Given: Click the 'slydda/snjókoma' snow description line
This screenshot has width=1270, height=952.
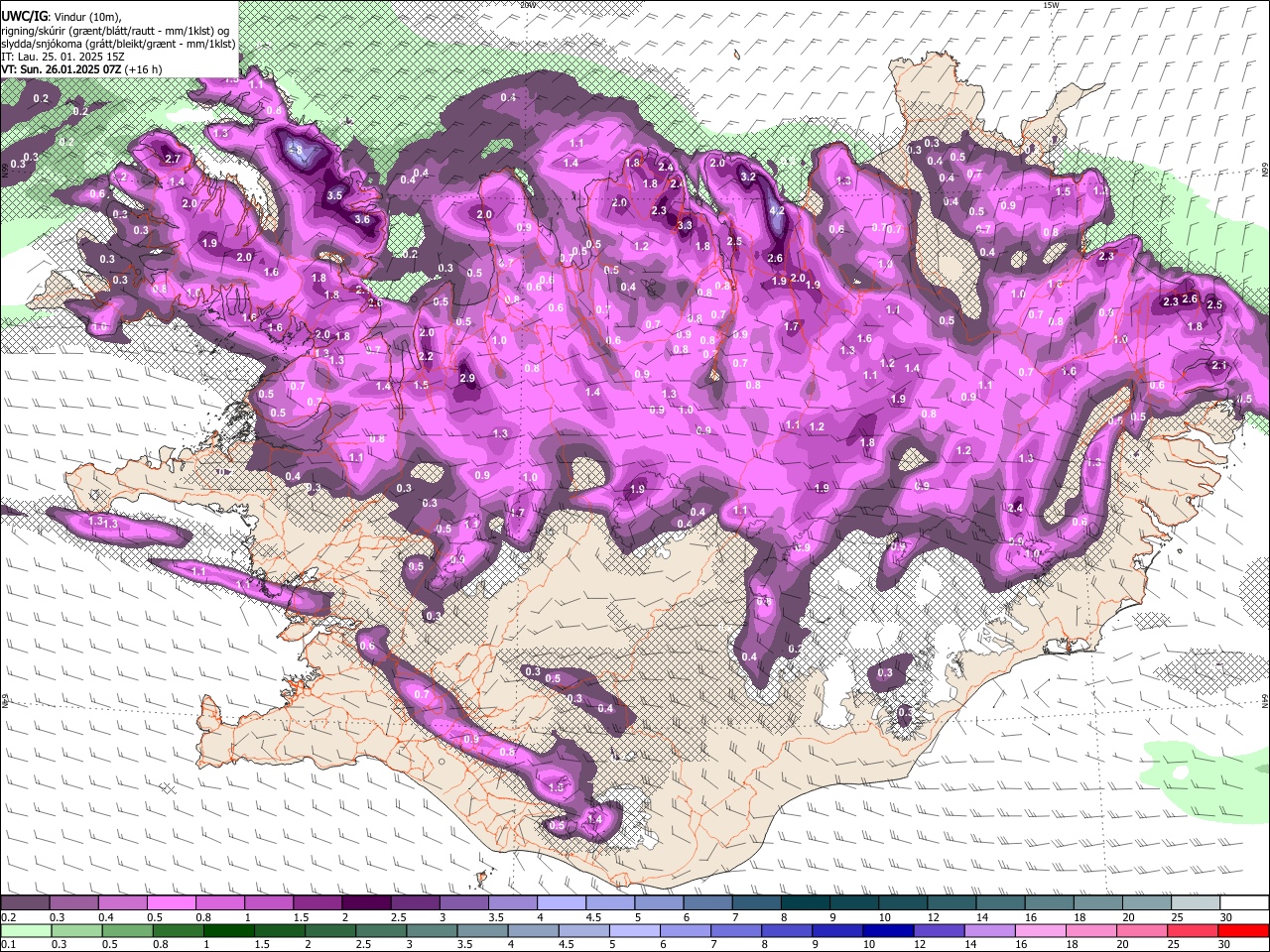Looking at the screenshot, I should [x=118, y=44].
